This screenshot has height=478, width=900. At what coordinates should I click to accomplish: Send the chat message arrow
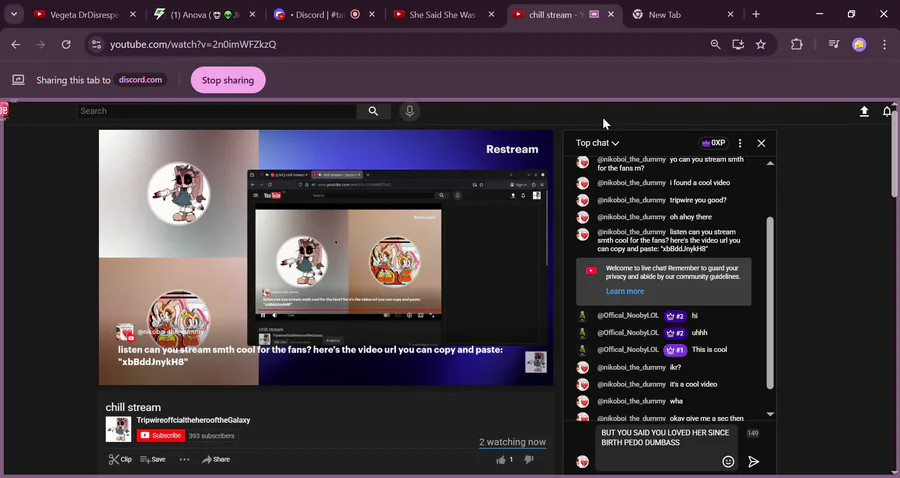(x=754, y=461)
